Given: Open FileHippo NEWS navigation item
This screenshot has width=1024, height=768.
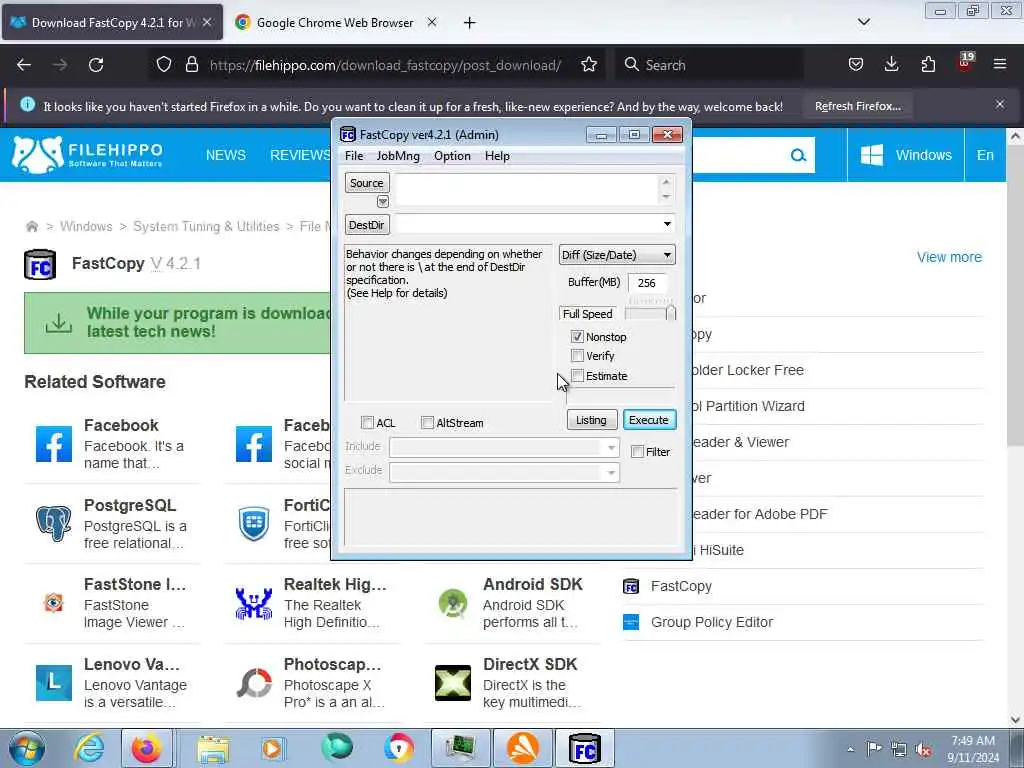Looking at the screenshot, I should 226,155.
